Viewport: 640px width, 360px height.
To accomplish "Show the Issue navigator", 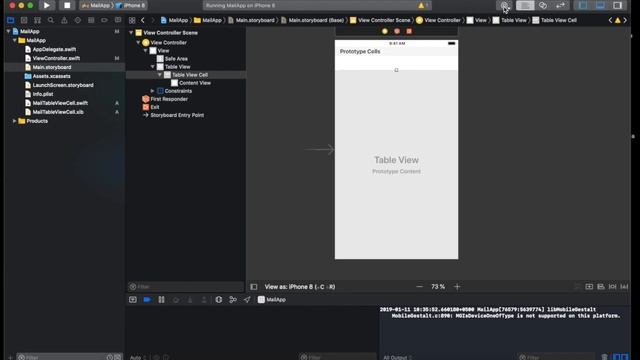I will tap(64, 20).
